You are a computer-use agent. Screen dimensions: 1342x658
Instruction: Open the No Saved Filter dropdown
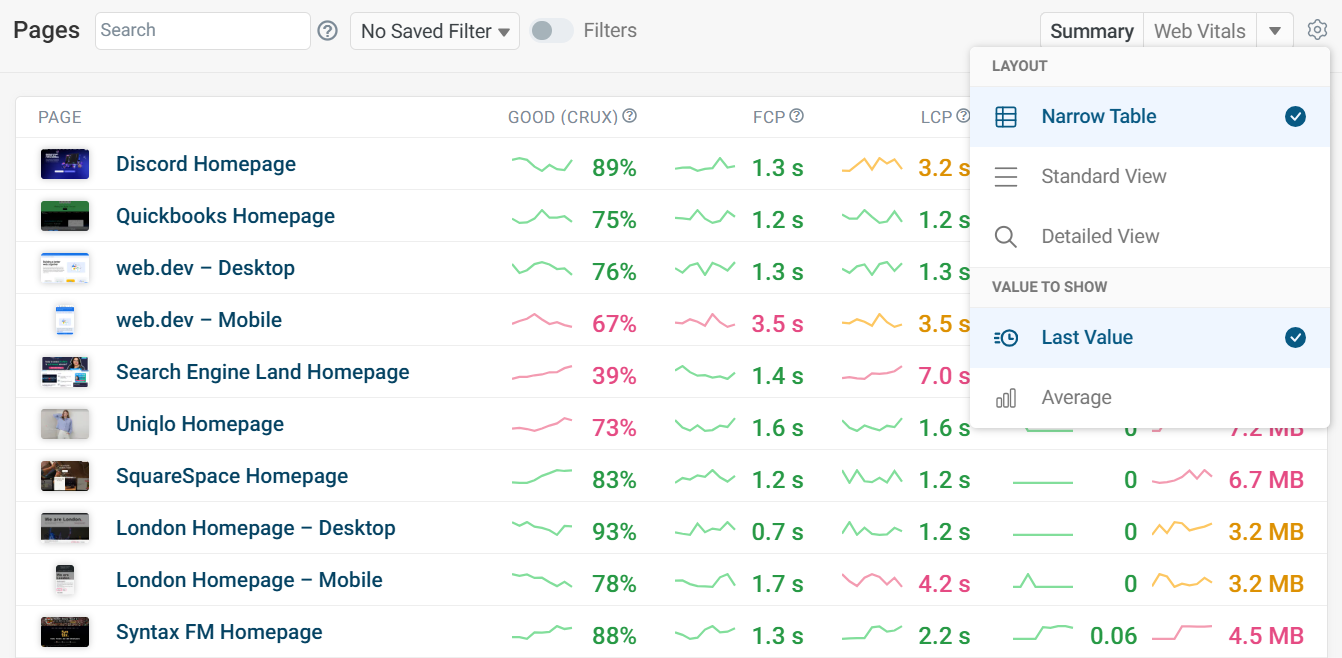point(434,31)
